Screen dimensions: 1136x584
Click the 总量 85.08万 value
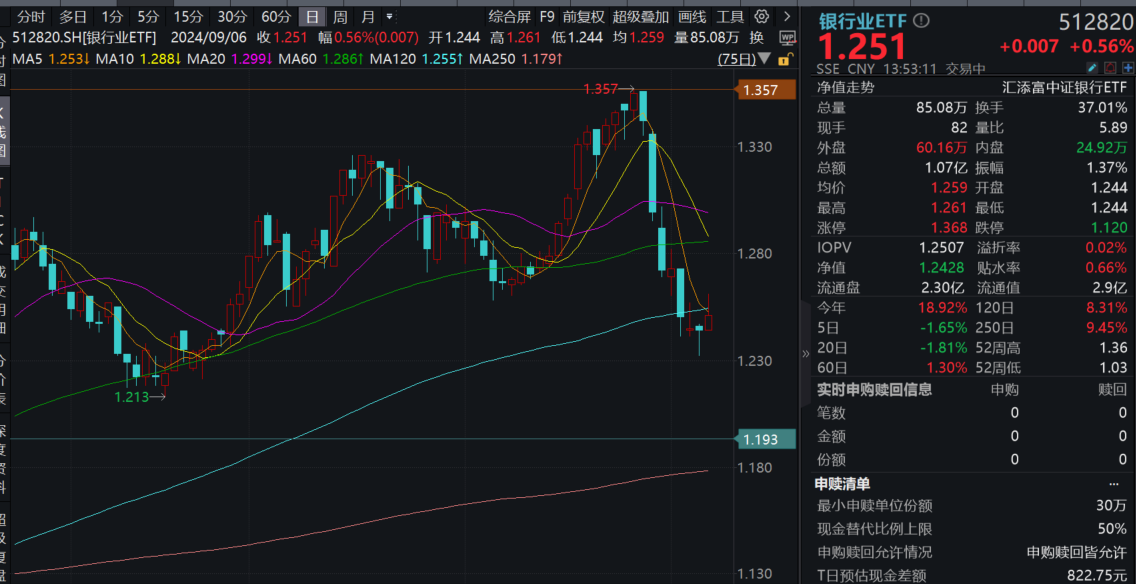(942, 108)
